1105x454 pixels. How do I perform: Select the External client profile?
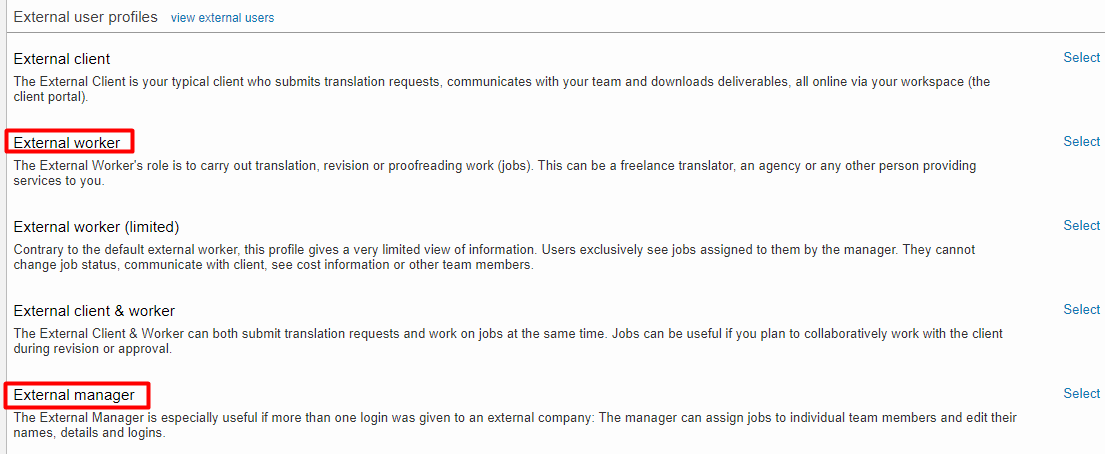point(1081,58)
